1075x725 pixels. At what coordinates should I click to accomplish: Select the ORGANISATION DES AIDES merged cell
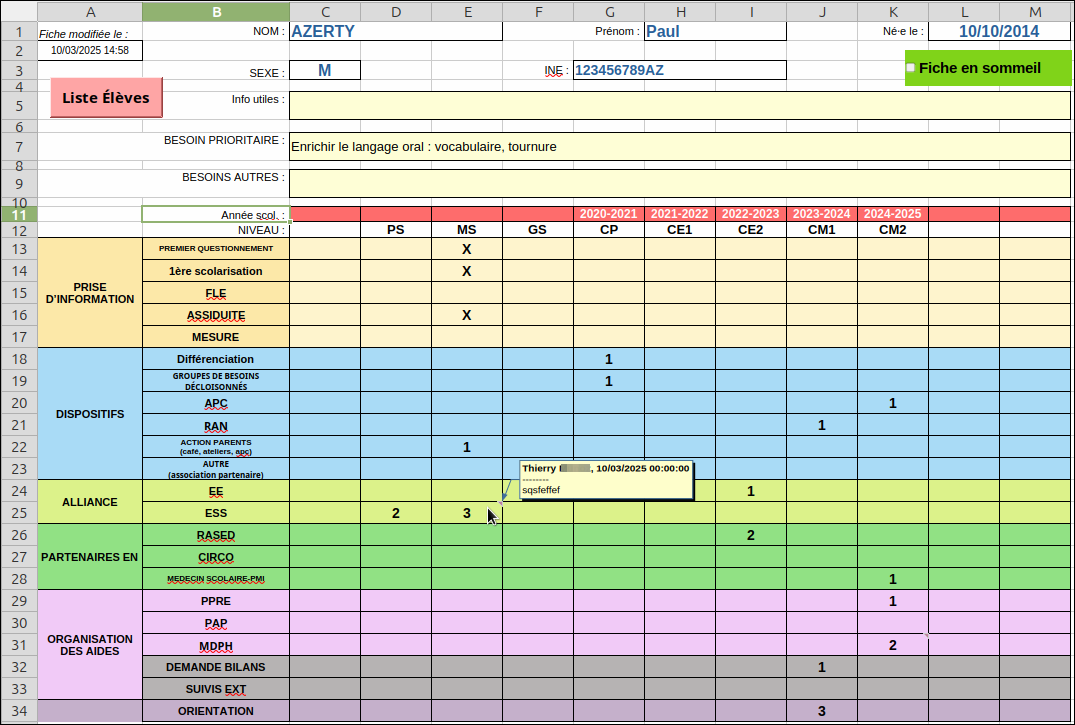(x=90, y=645)
